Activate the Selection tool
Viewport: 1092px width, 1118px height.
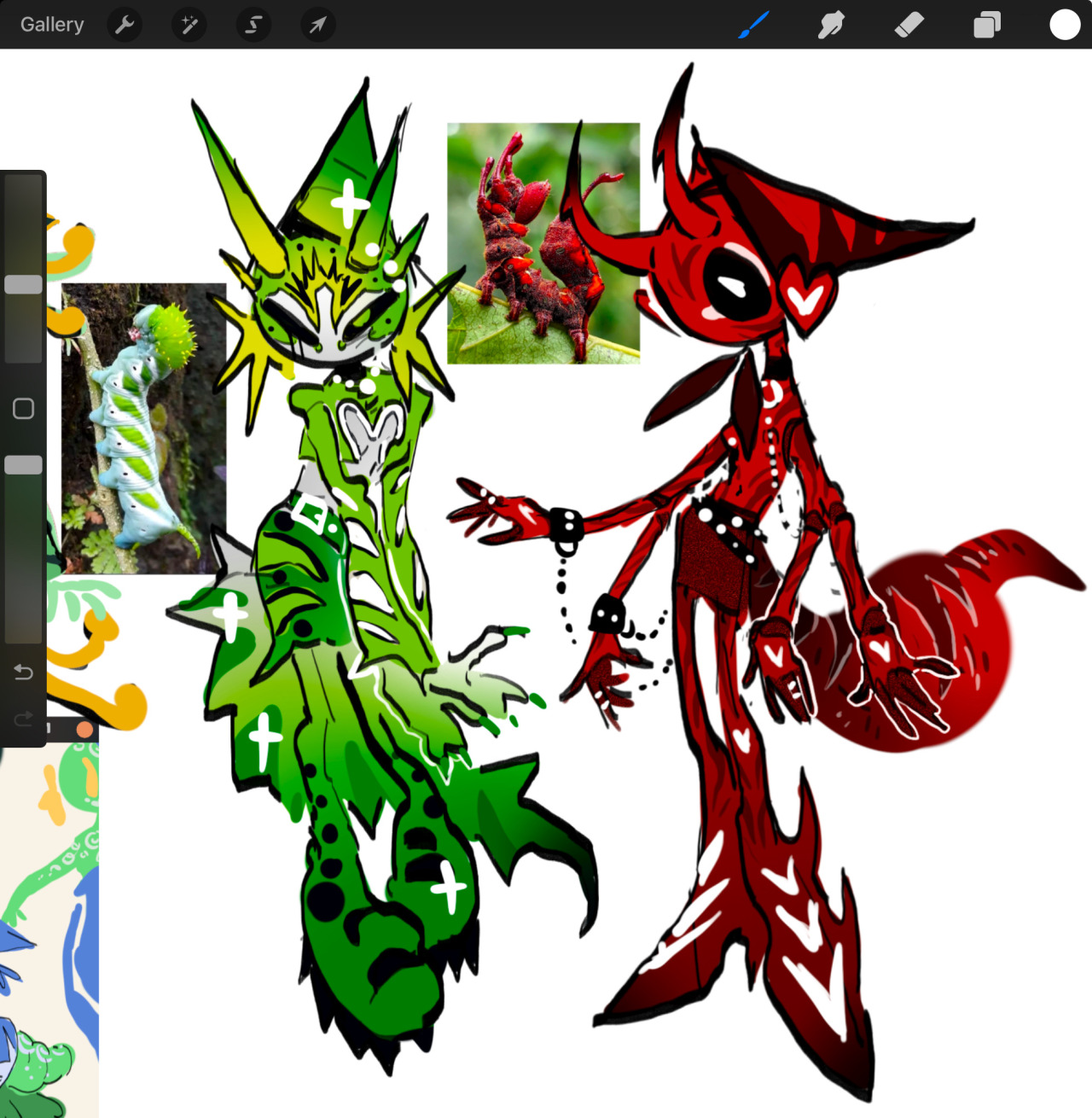coord(253,25)
